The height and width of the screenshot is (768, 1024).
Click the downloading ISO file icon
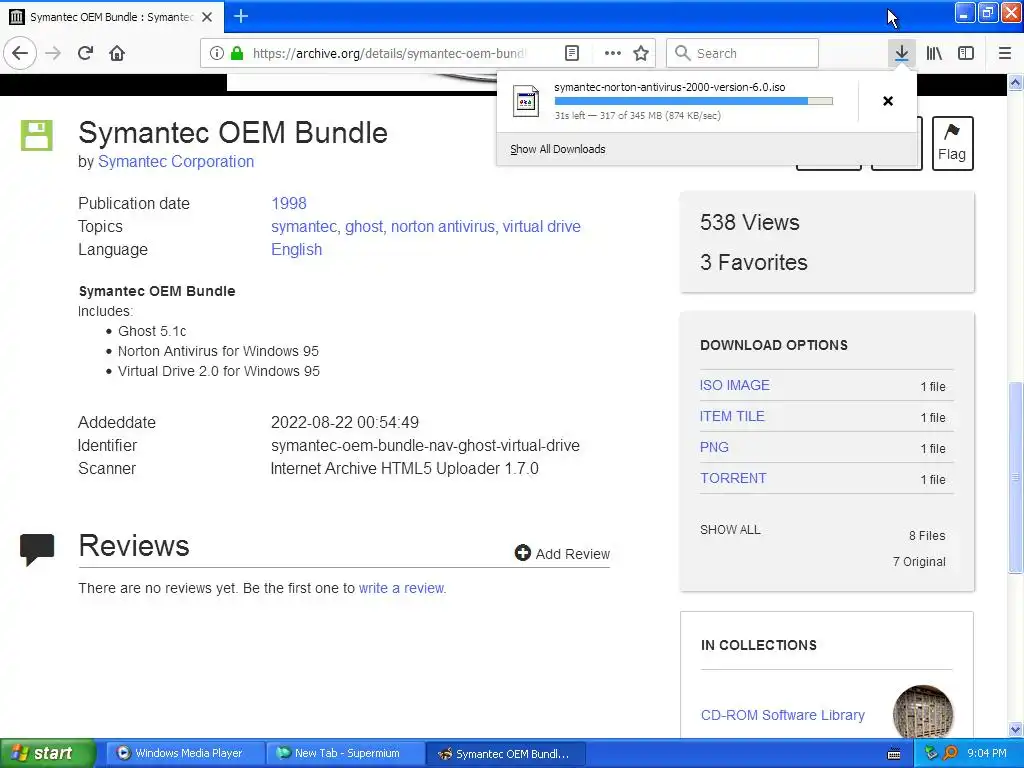click(526, 101)
